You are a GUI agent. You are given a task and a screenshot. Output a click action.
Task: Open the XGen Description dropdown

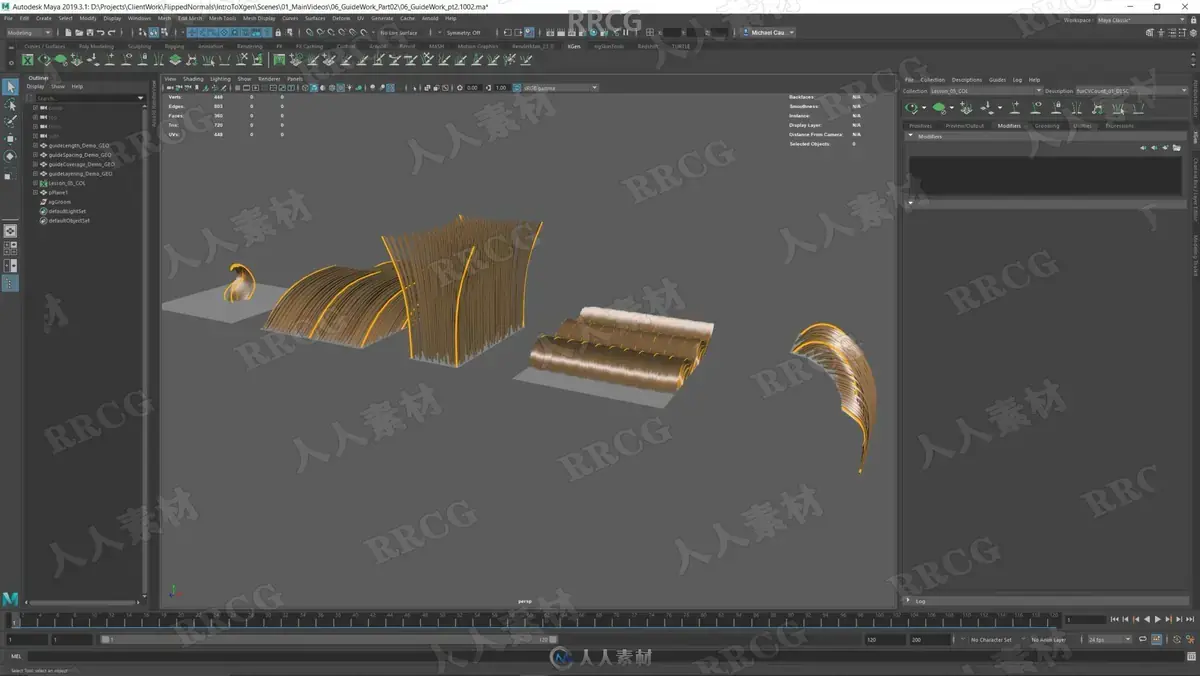1131,91
